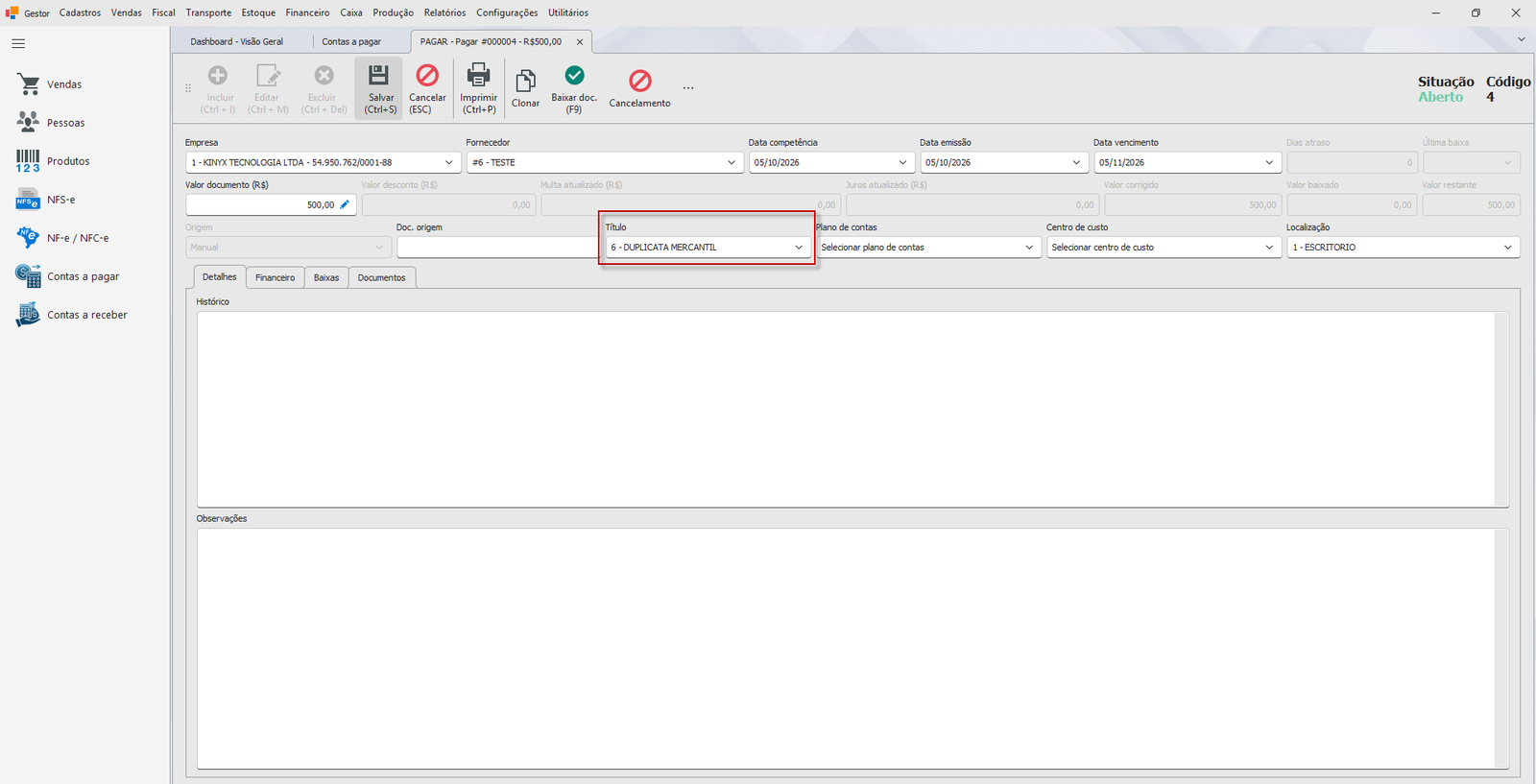Expand the Fornecedor dropdown
The width and height of the screenshot is (1536, 784).
732,163
